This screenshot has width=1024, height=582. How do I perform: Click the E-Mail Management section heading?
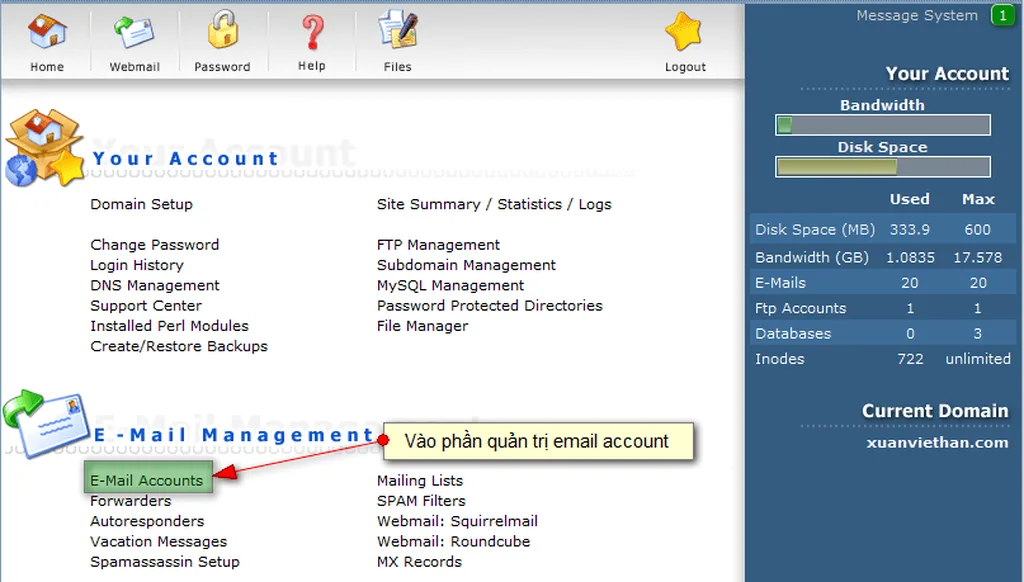233,435
